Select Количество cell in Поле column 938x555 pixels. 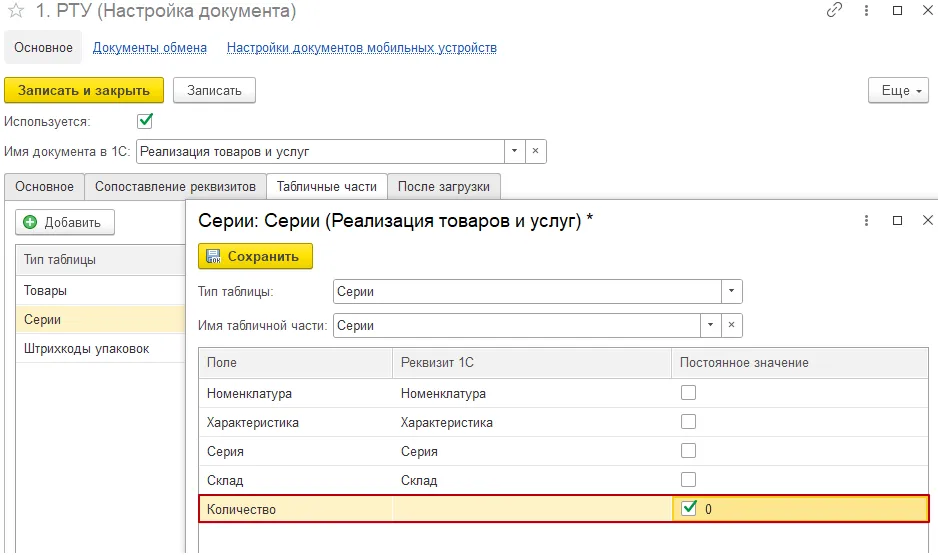tap(296, 509)
